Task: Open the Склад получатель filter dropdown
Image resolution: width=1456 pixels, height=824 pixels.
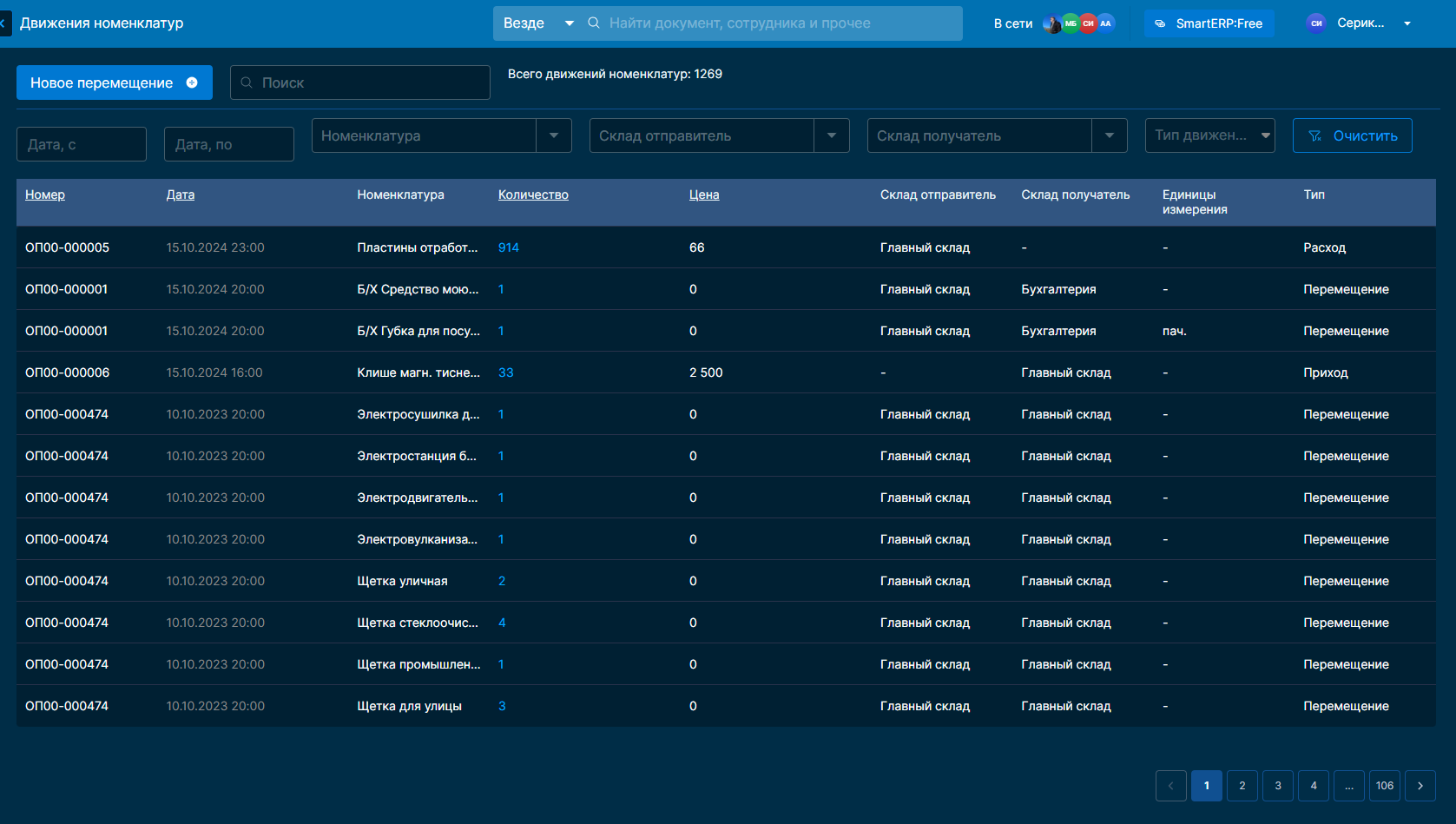Action: click(1110, 135)
